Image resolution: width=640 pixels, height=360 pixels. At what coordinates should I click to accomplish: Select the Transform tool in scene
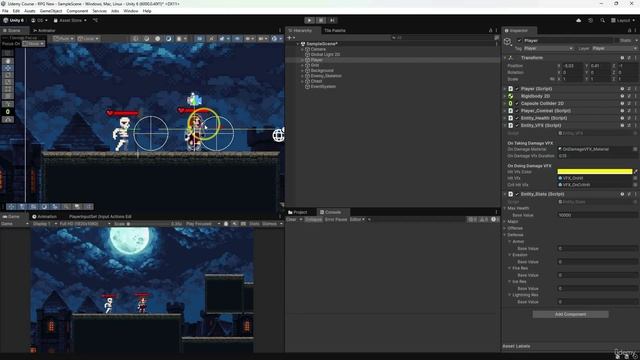point(8,96)
